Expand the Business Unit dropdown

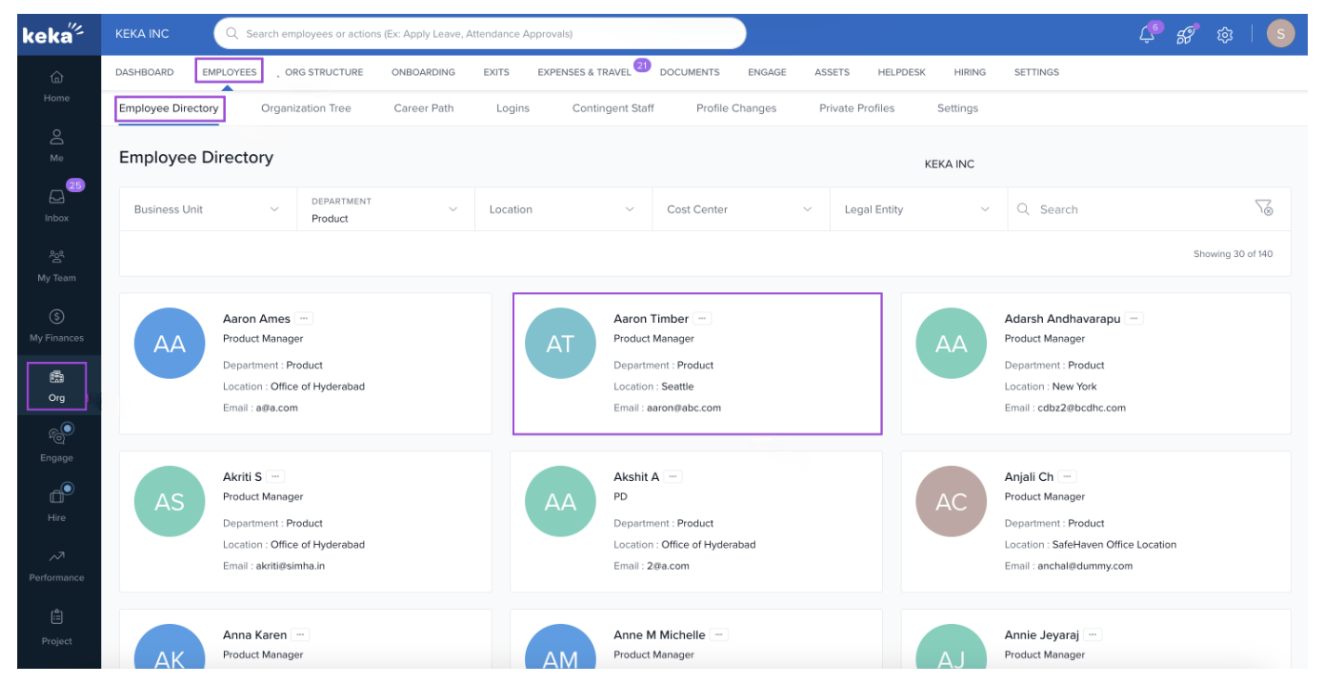tap(207, 209)
